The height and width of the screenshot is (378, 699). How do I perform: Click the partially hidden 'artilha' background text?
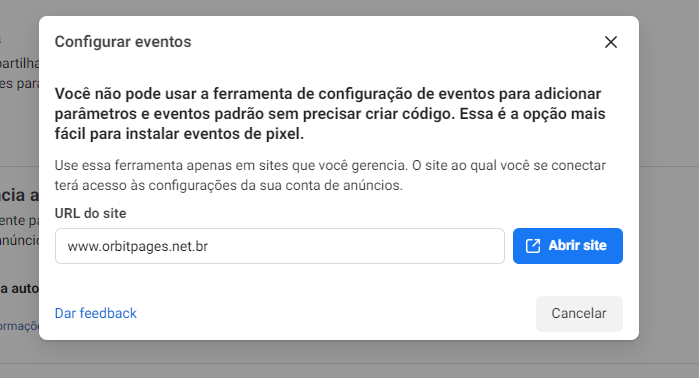[x=20, y=63]
